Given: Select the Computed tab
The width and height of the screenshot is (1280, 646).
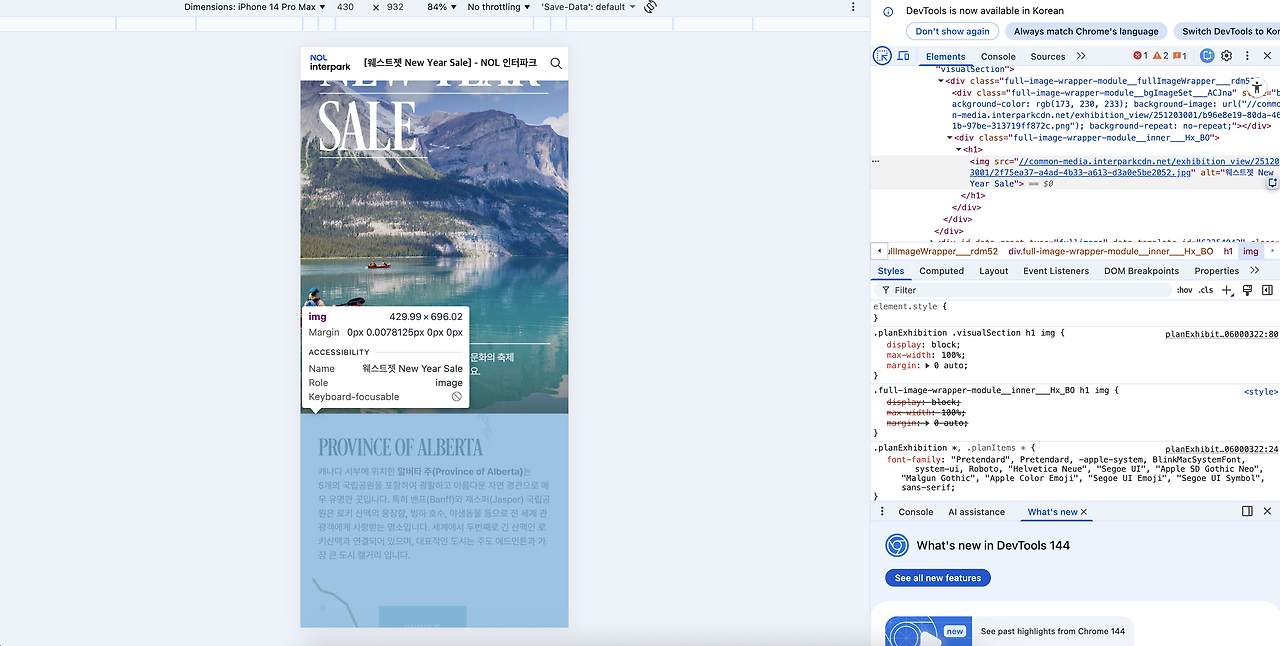Looking at the screenshot, I should coord(942,271).
